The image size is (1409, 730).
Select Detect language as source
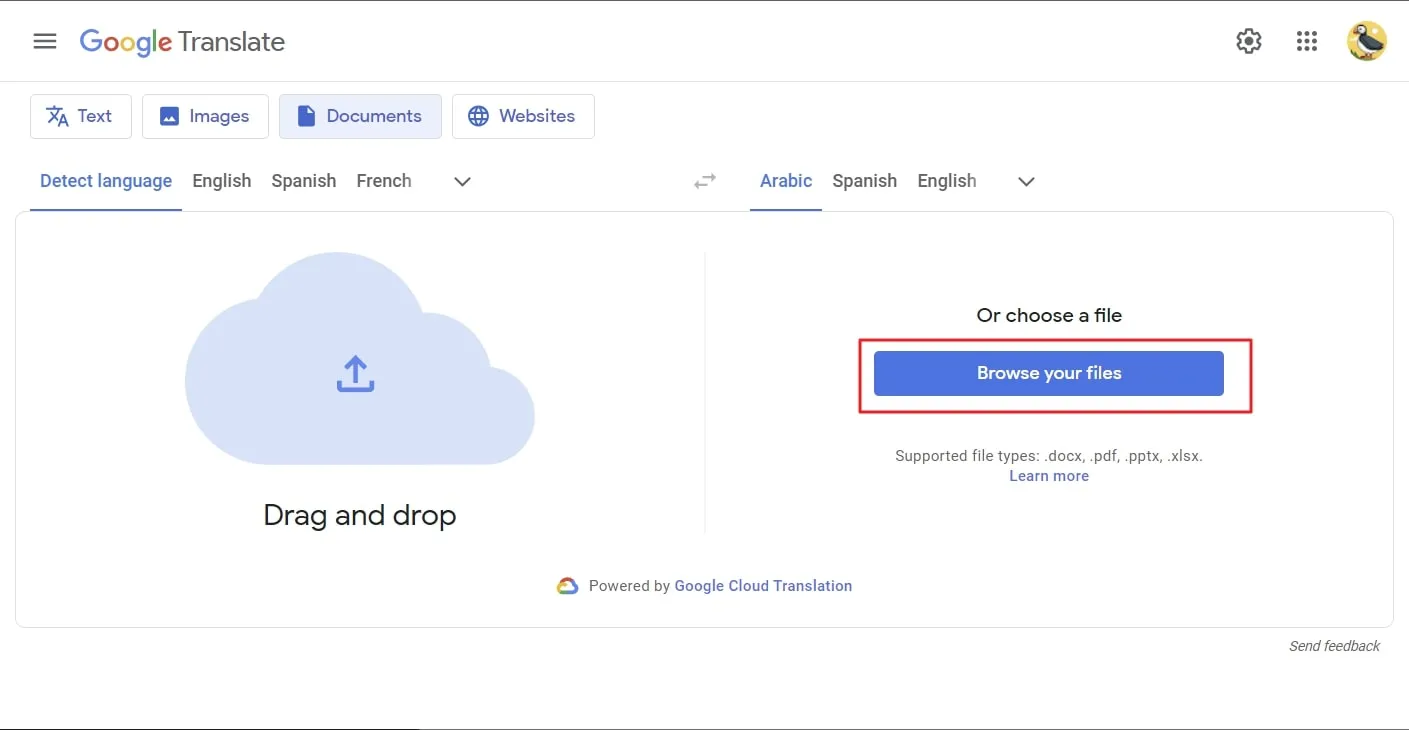[x=105, y=181]
